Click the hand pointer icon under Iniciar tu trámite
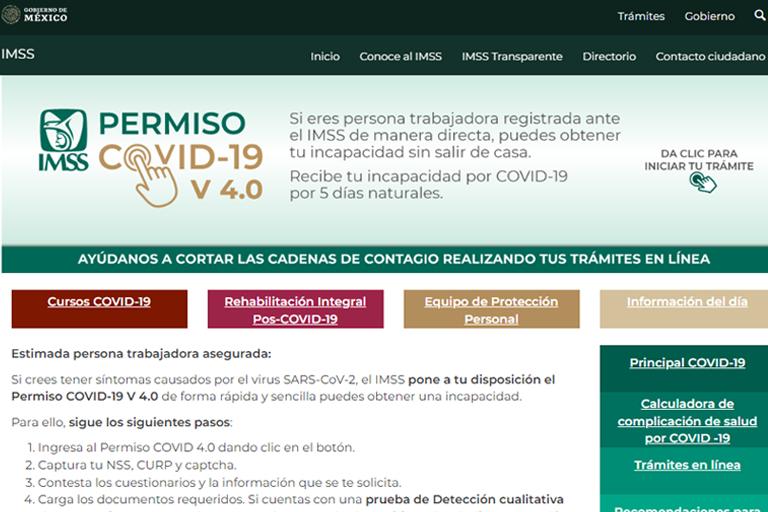The height and width of the screenshot is (512, 768). [x=703, y=182]
